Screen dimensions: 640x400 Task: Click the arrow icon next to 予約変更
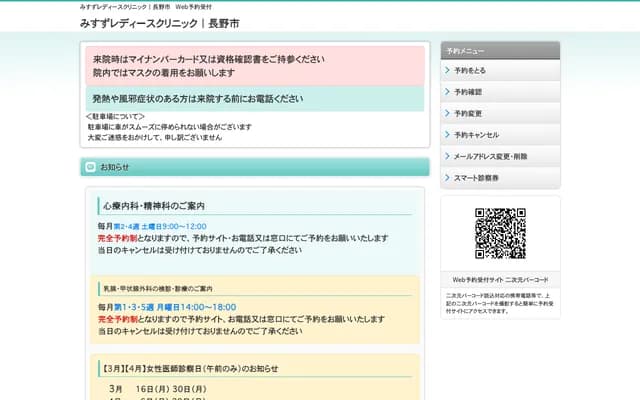point(447,113)
